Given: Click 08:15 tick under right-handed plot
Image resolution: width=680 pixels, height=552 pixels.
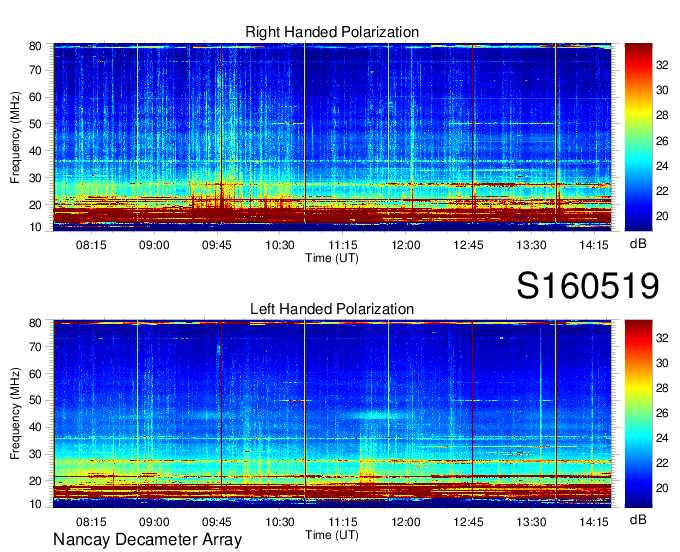Looking at the screenshot, I should 91,245.
